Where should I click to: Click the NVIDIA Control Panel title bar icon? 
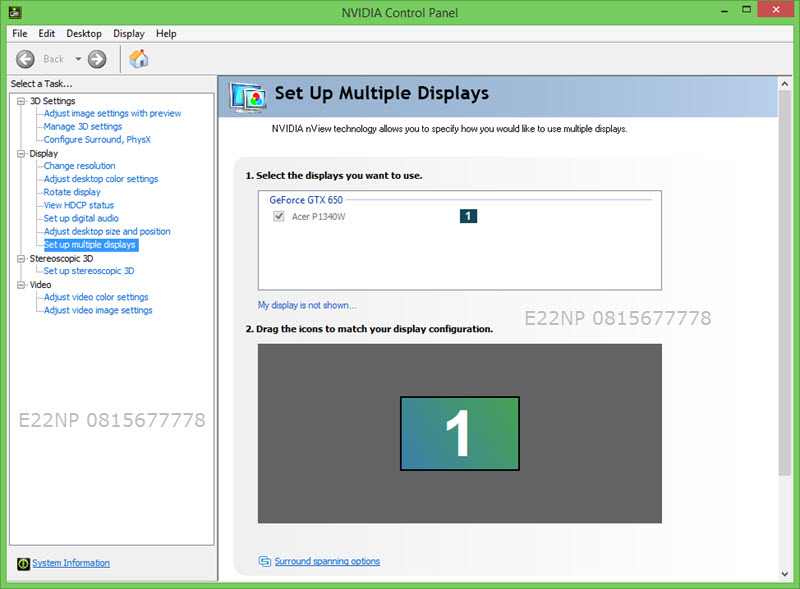(x=15, y=12)
